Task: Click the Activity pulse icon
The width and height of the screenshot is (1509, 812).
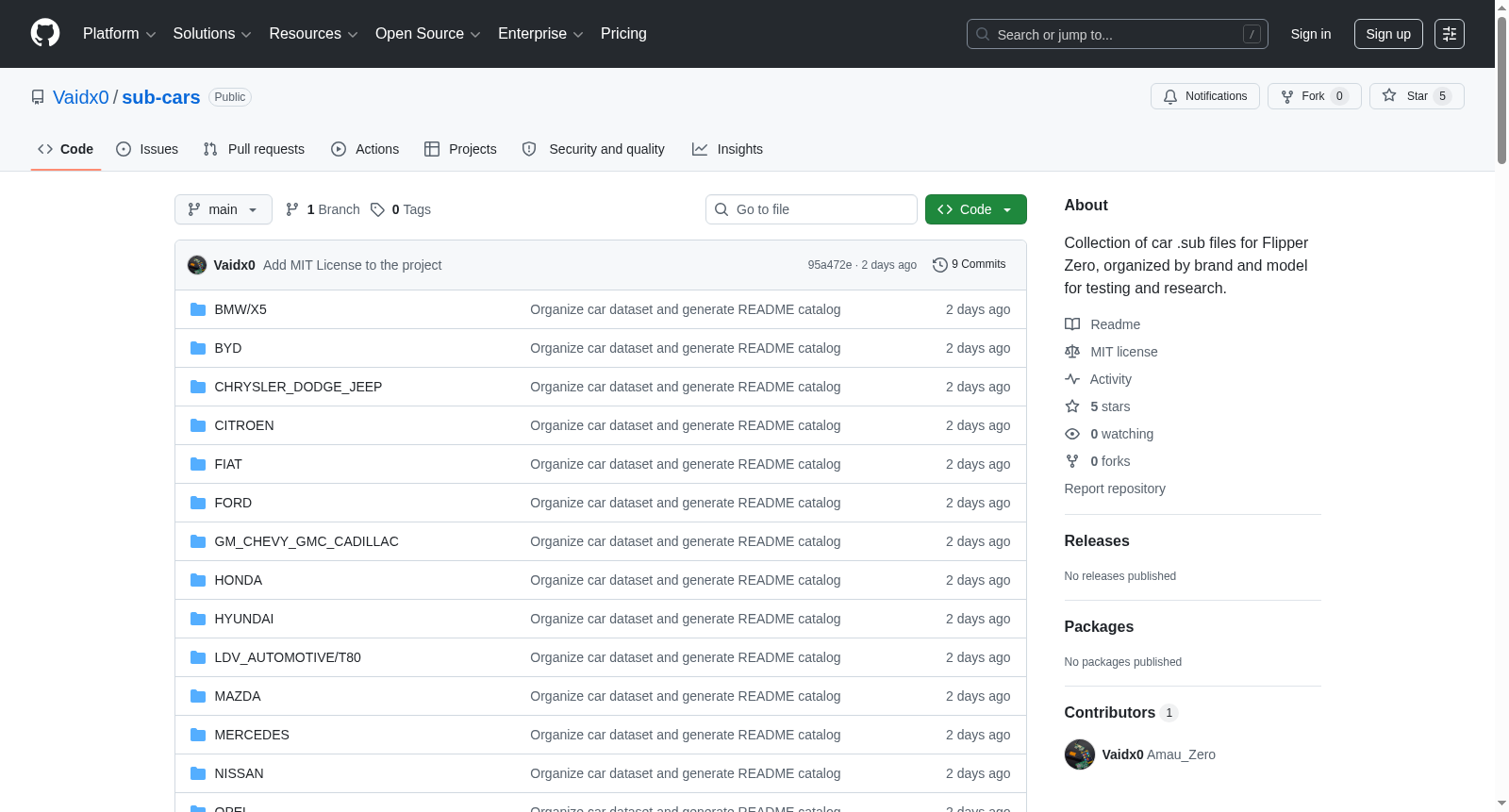Action: tap(1072, 379)
